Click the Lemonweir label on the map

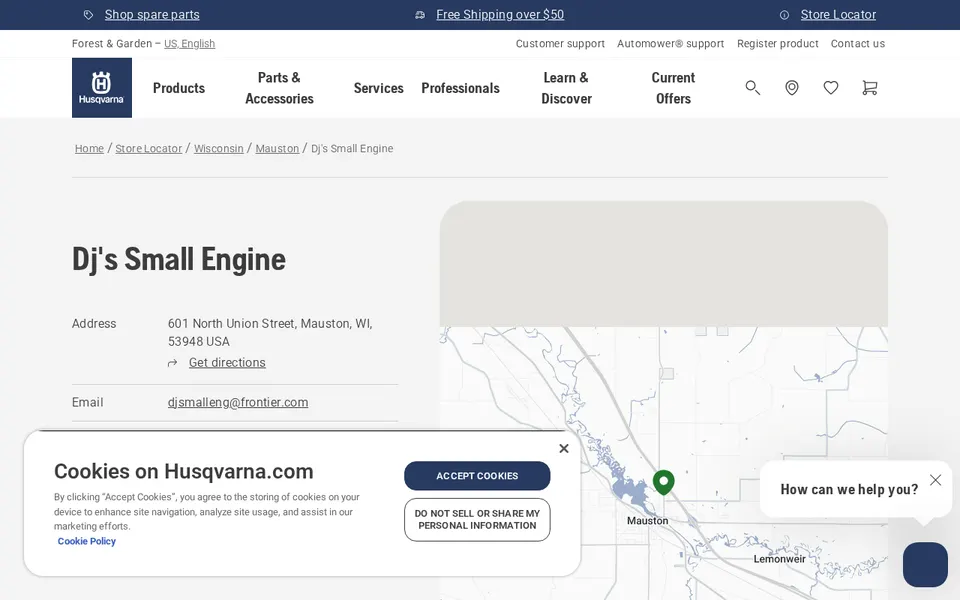point(779,559)
